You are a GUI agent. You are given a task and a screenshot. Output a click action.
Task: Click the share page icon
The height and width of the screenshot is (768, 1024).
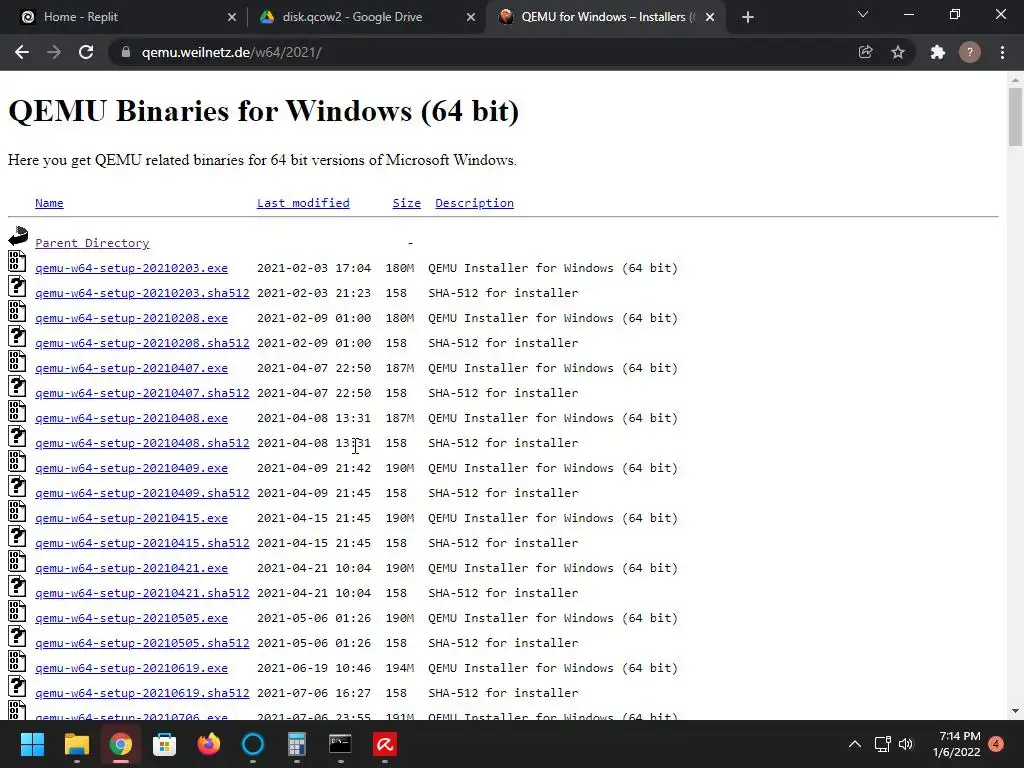(x=865, y=52)
